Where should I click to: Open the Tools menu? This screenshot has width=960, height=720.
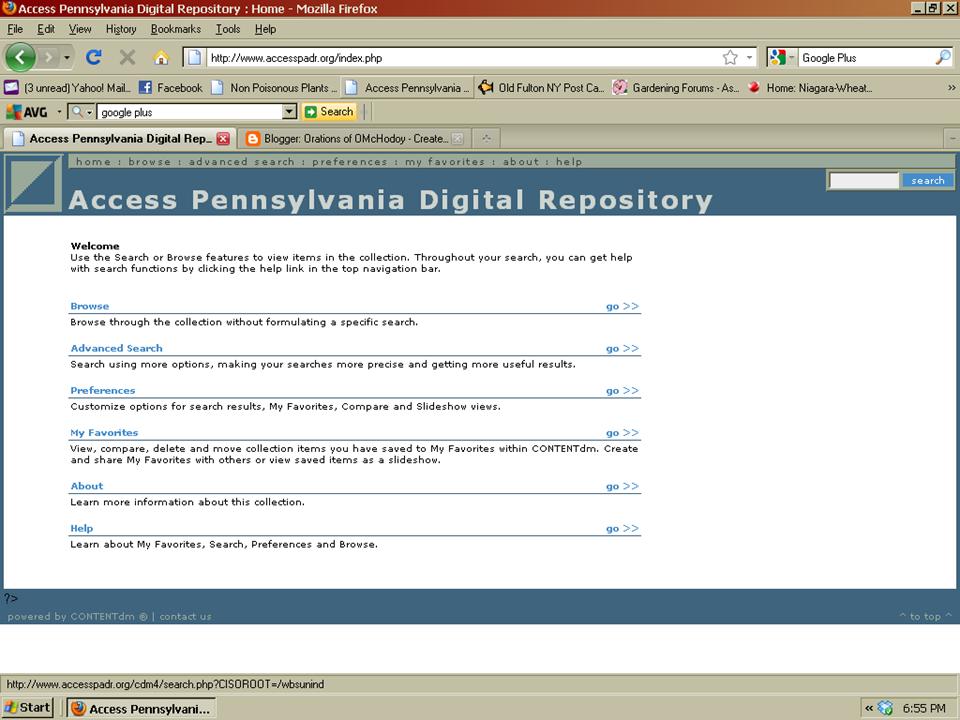click(228, 29)
